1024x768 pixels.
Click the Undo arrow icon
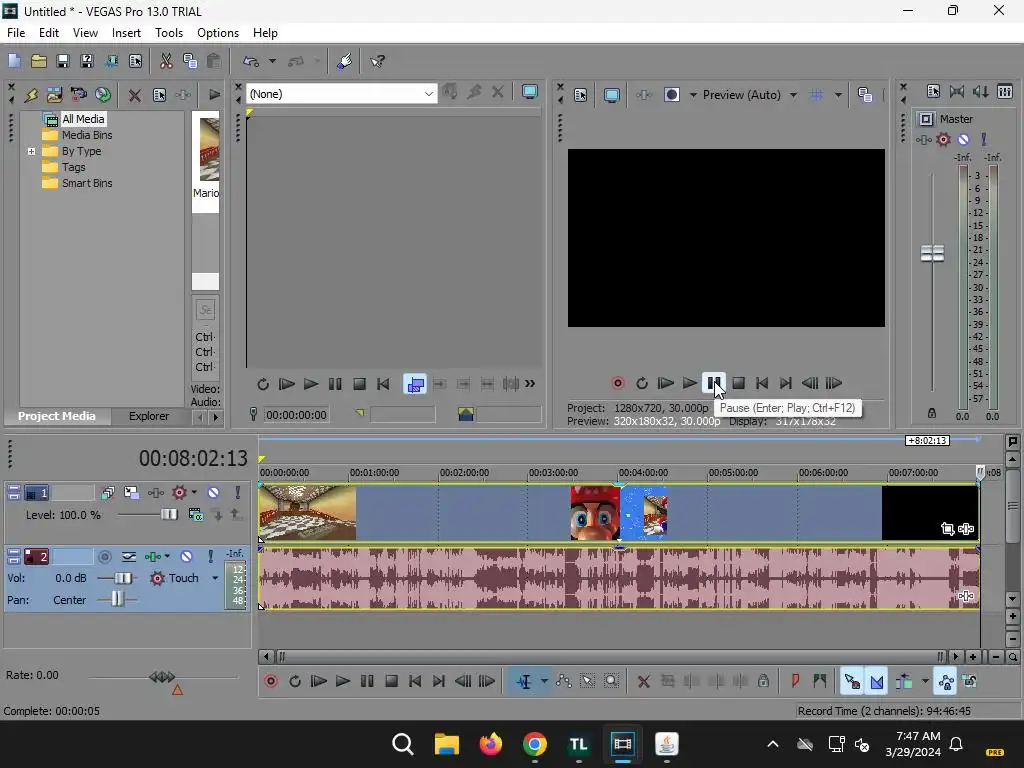[x=251, y=61]
